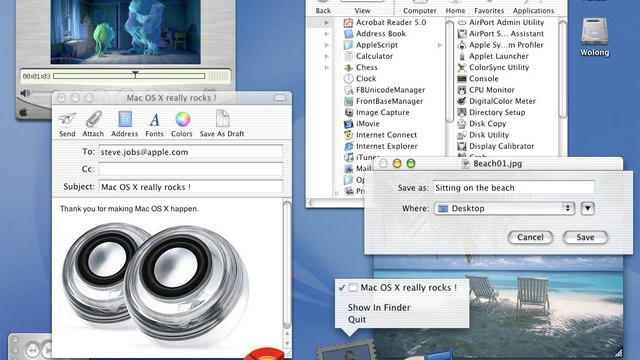This screenshot has height=360, width=640.
Task: Click mail window toolbar toggle pill button
Action: [280, 98]
